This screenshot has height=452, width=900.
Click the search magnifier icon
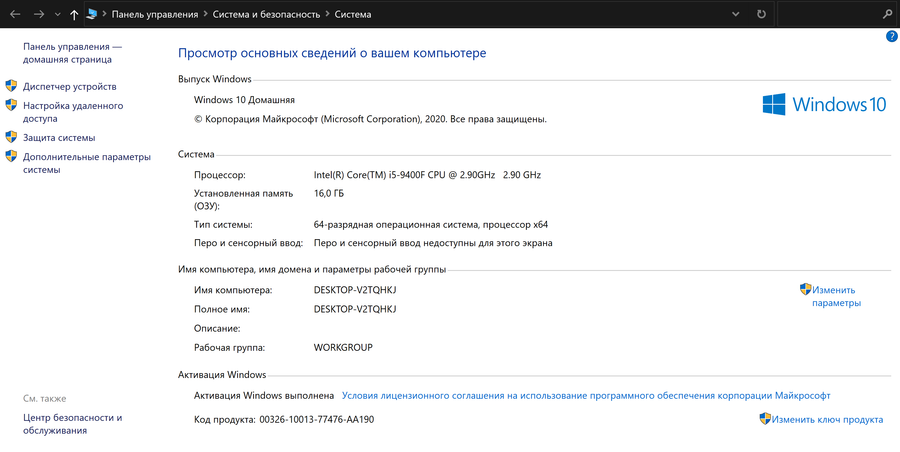(x=887, y=15)
